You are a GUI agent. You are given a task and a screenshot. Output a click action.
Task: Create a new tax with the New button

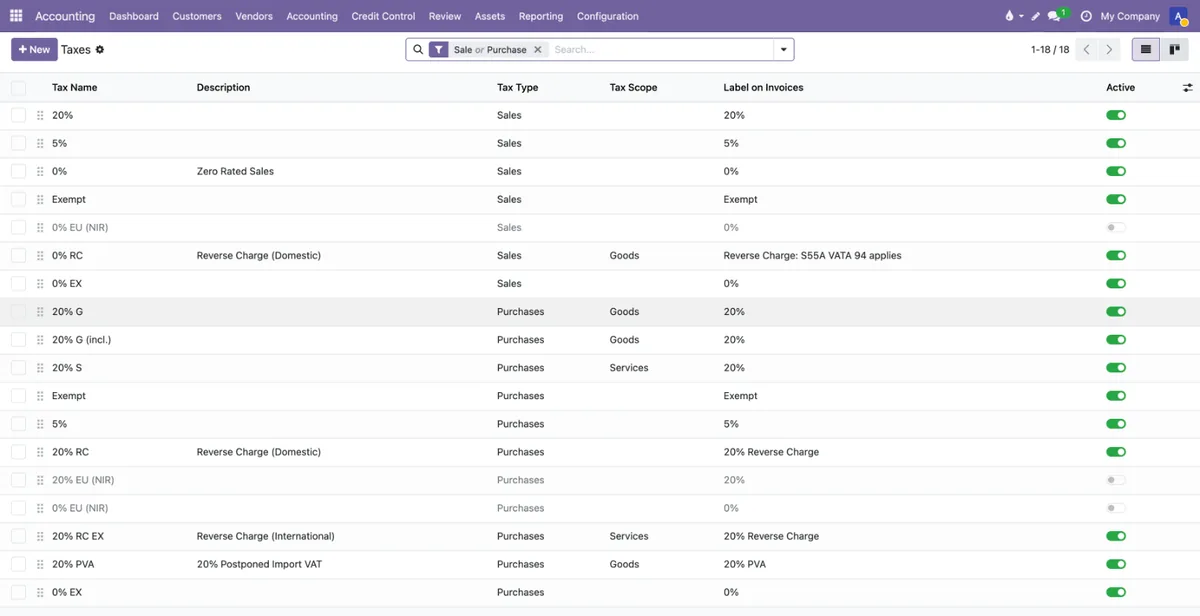pos(34,49)
